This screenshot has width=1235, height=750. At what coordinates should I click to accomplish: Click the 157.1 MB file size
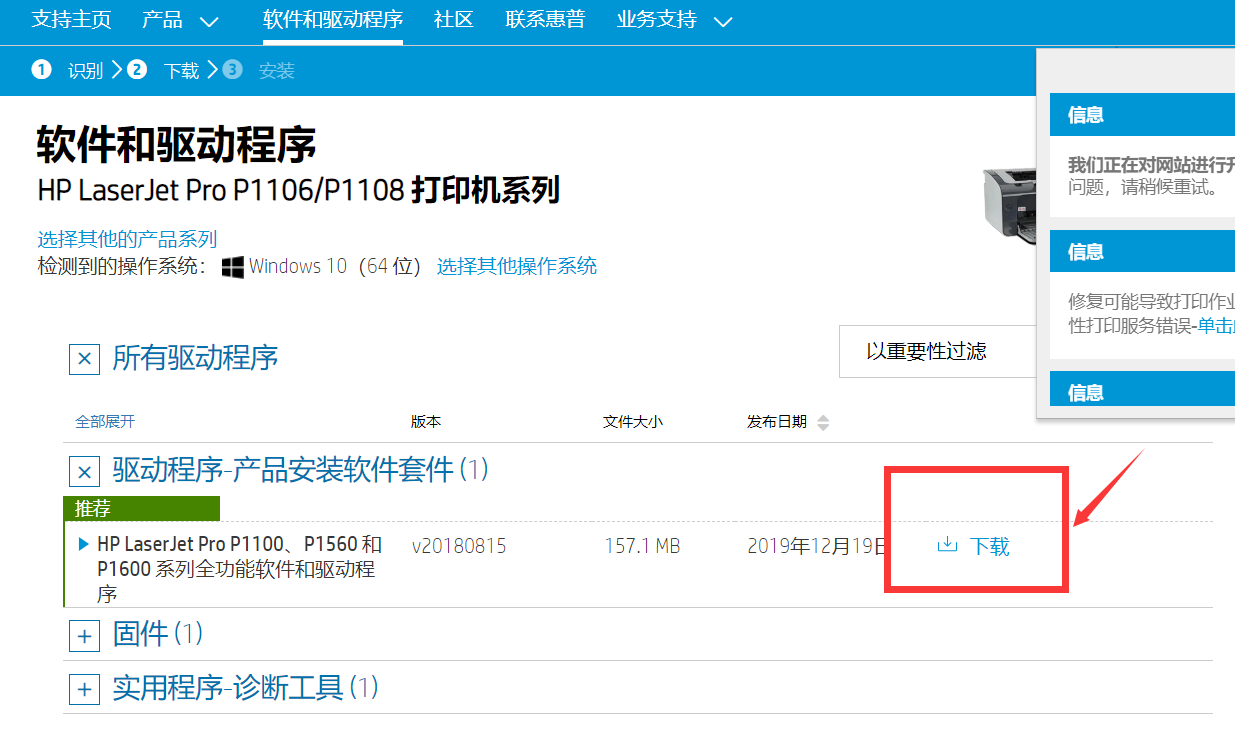point(642,546)
